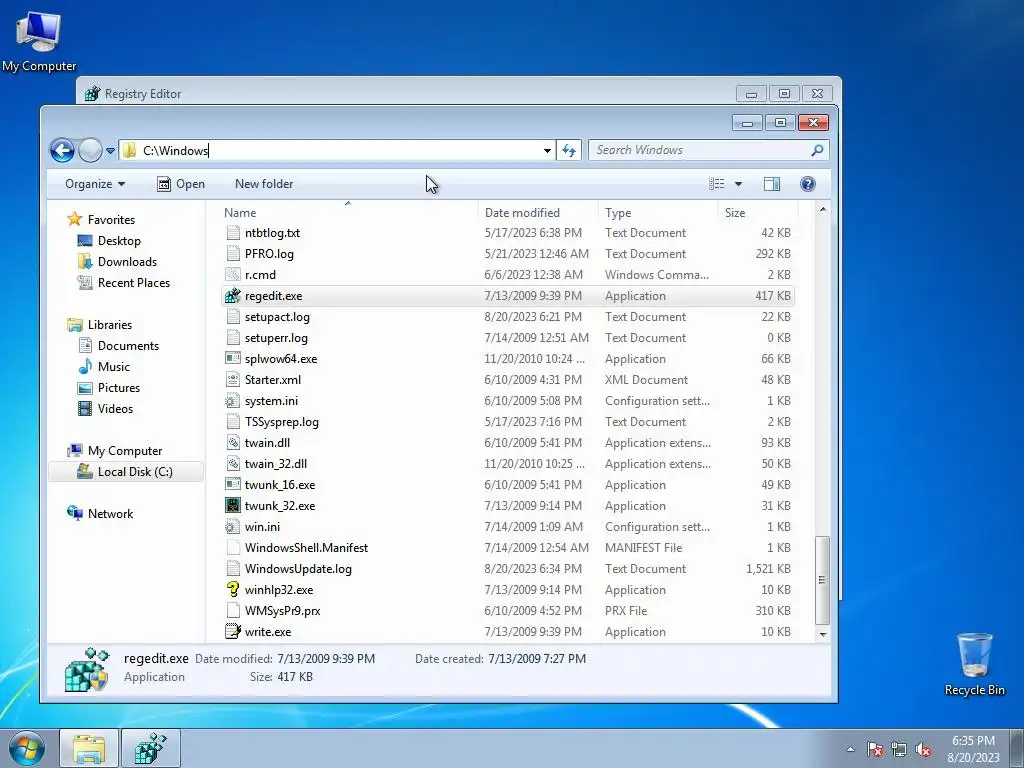Click the Back navigation arrow button
Image resolution: width=1024 pixels, height=768 pixels.
[62, 151]
